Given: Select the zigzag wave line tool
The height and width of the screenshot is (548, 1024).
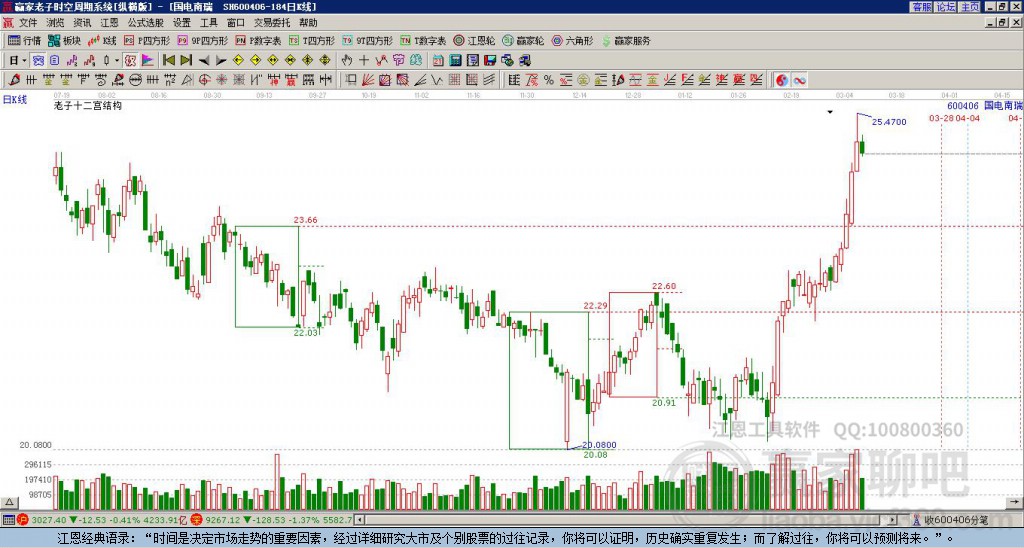Looking at the screenshot, I should point(435,80).
